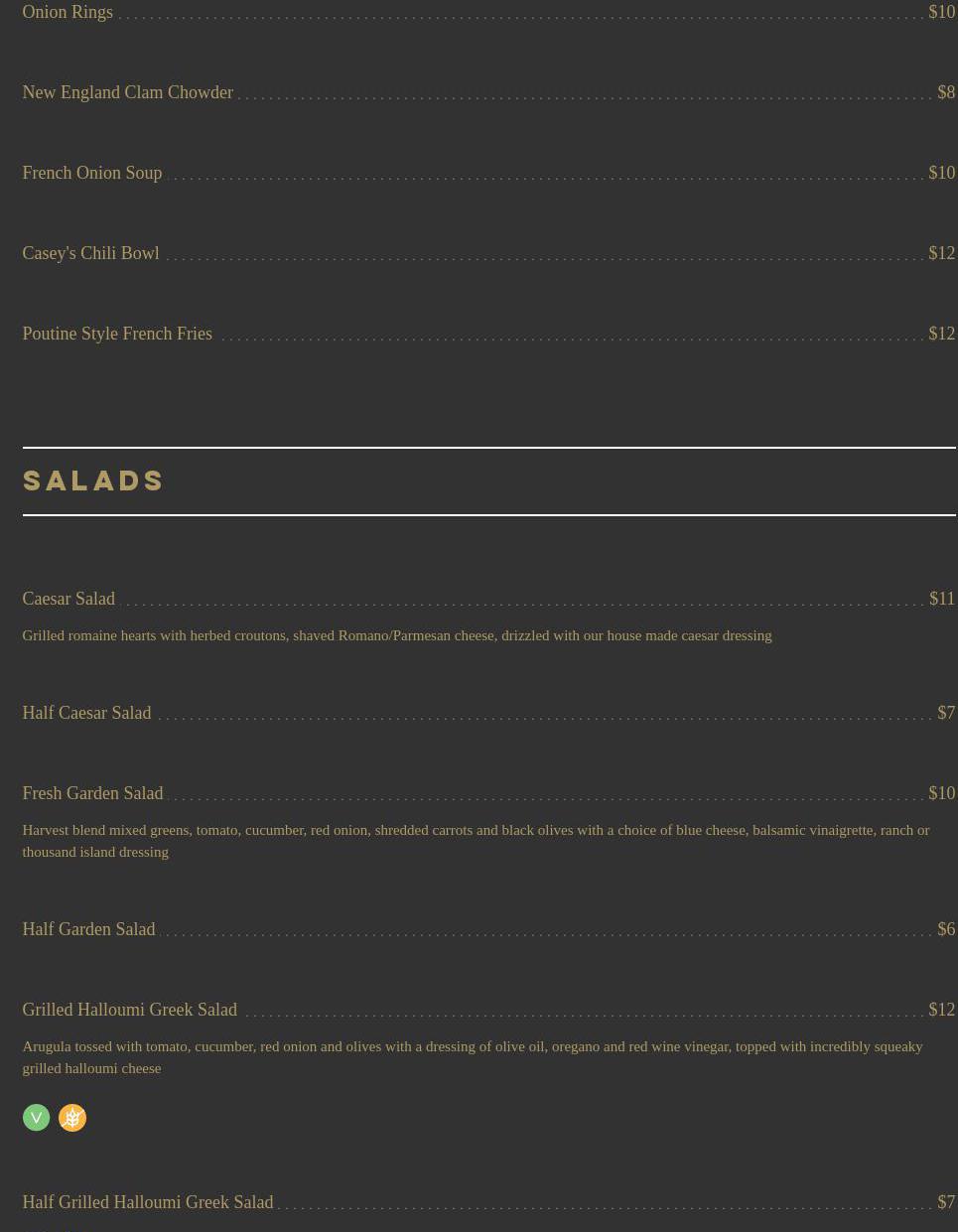Click the Grilled Halloumi Greek Salad title

[129, 1010]
